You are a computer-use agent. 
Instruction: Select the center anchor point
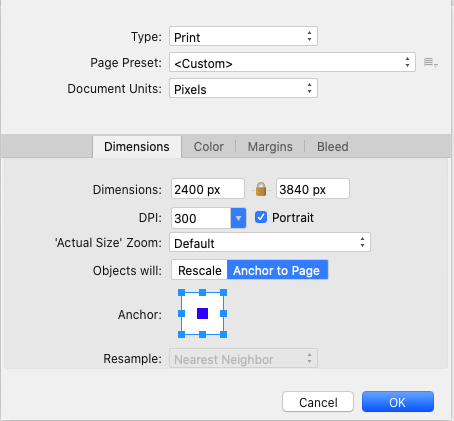point(202,313)
